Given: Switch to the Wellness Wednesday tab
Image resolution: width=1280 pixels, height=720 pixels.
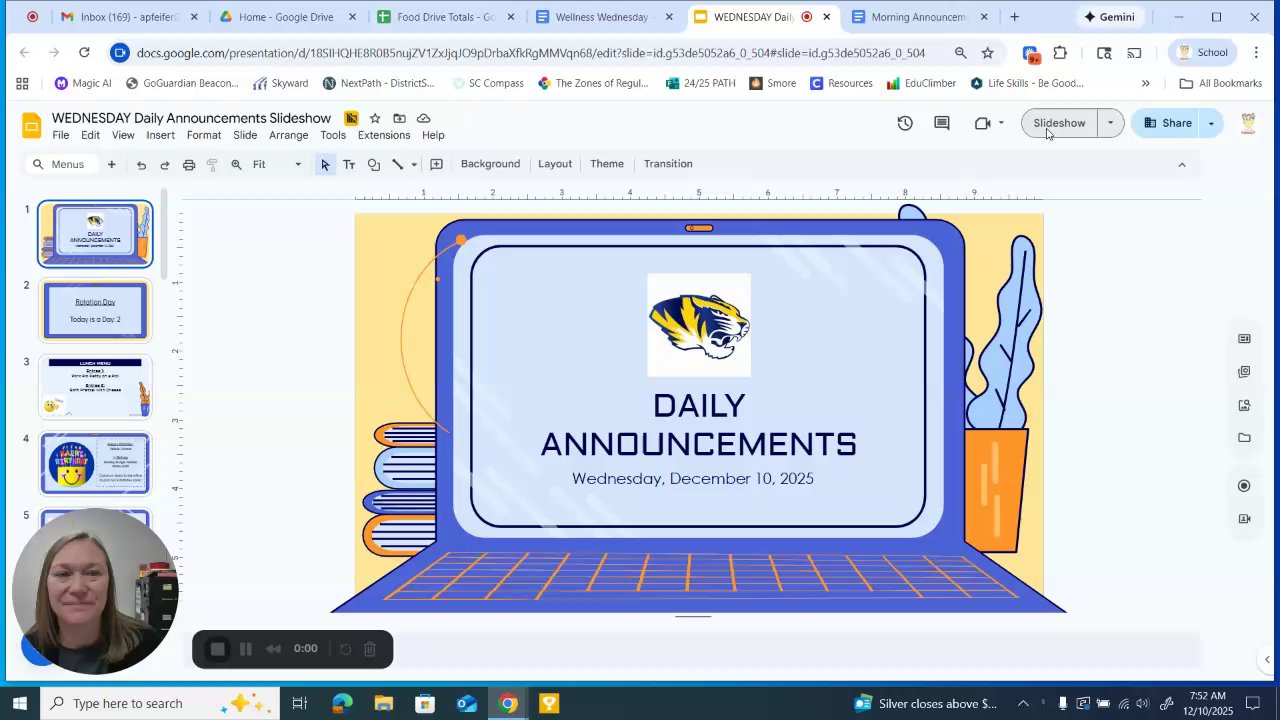Looking at the screenshot, I should pos(602,17).
